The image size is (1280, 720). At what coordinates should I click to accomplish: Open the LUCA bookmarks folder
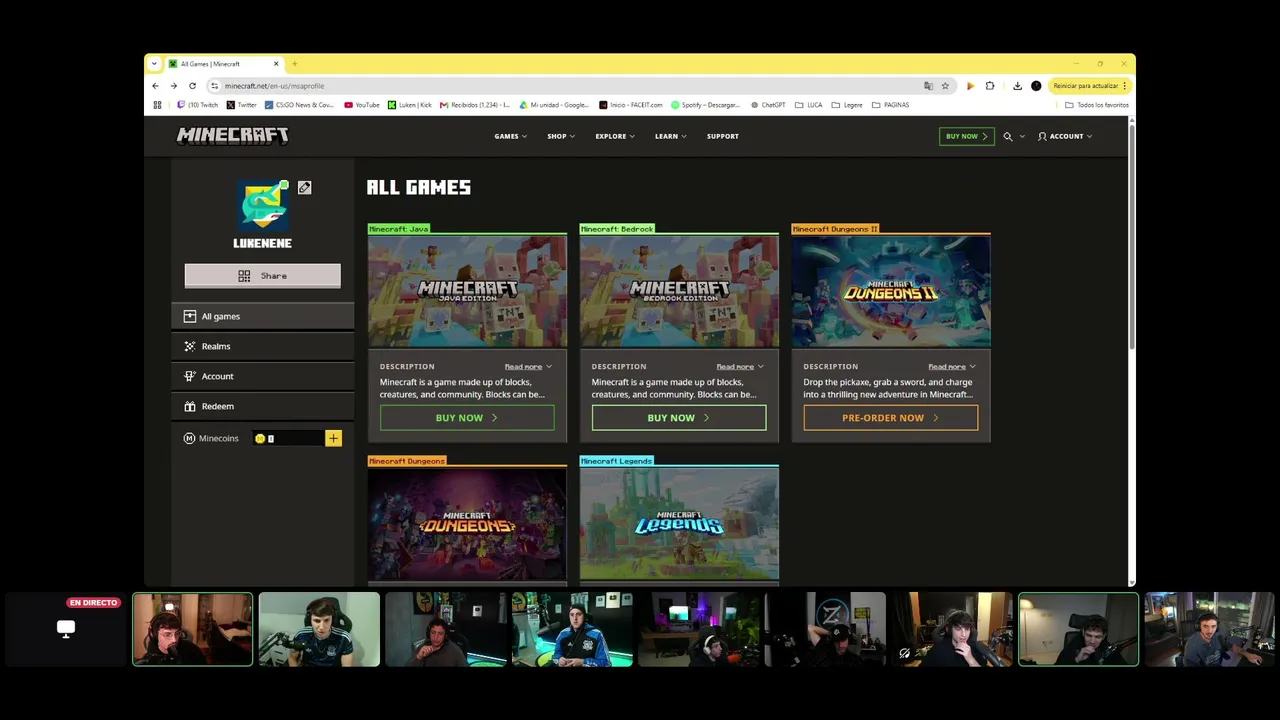coord(809,105)
